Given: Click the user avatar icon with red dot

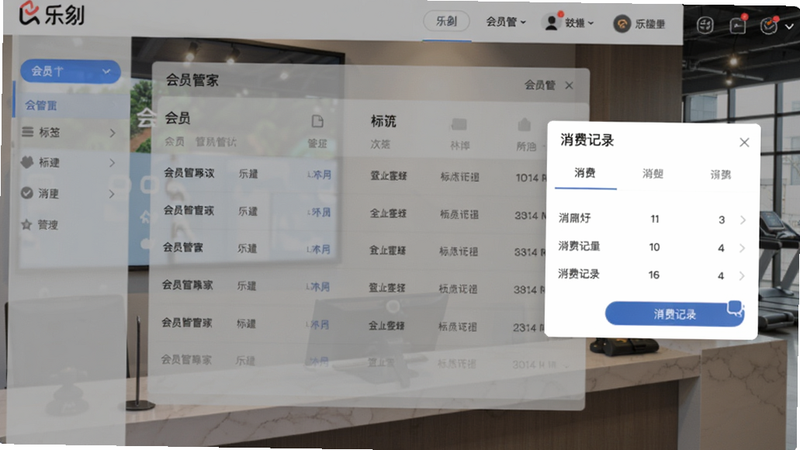Looking at the screenshot, I should click(552, 22).
